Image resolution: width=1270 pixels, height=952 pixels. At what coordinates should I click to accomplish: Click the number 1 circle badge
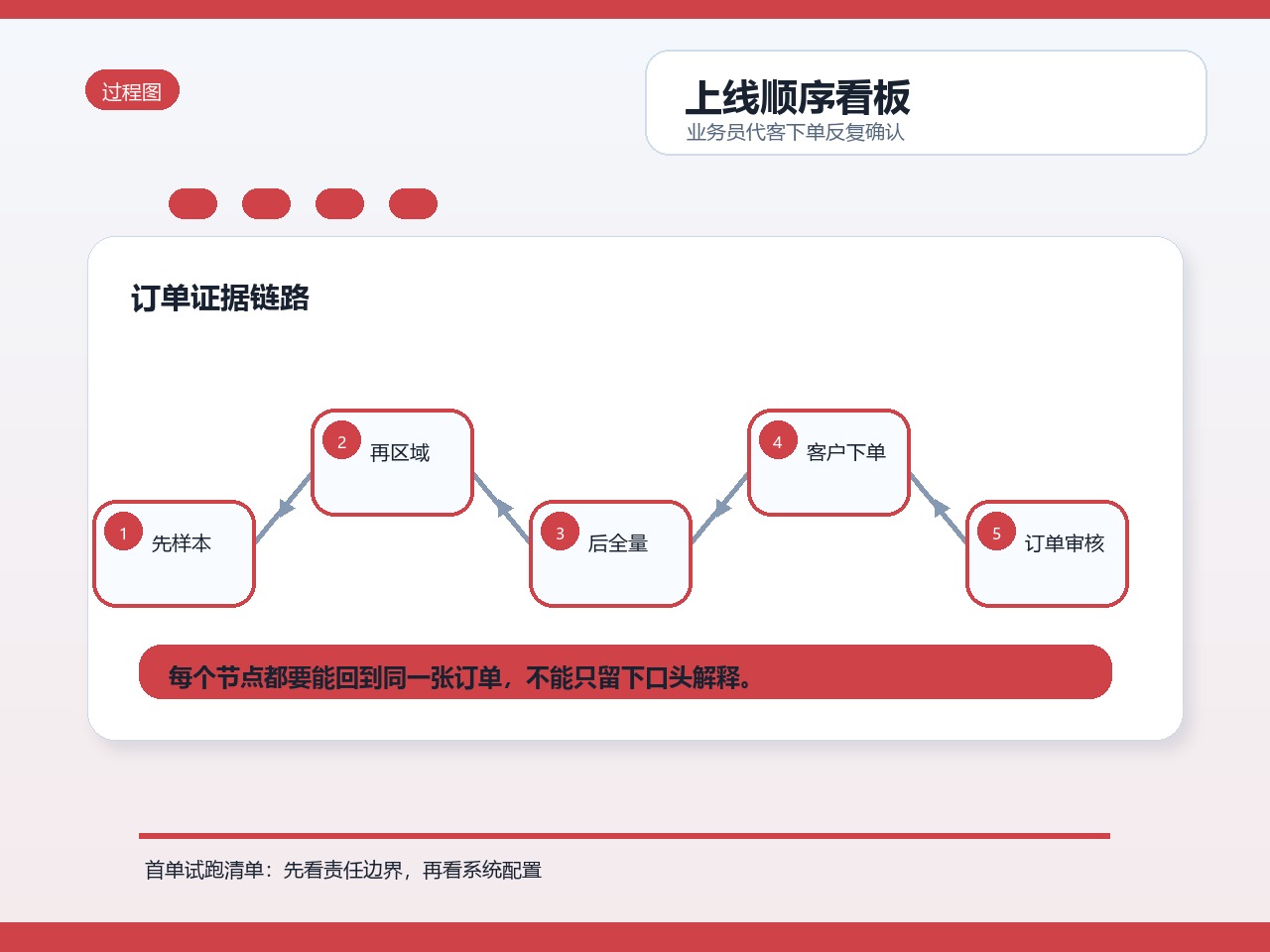point(124,533)
